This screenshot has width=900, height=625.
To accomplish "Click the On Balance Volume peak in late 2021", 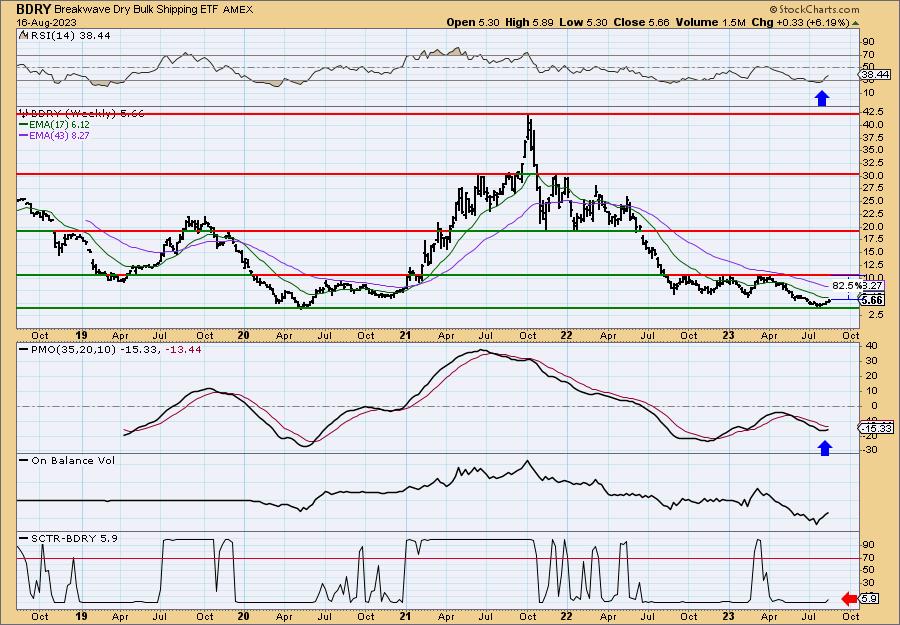I will point(527,461).
